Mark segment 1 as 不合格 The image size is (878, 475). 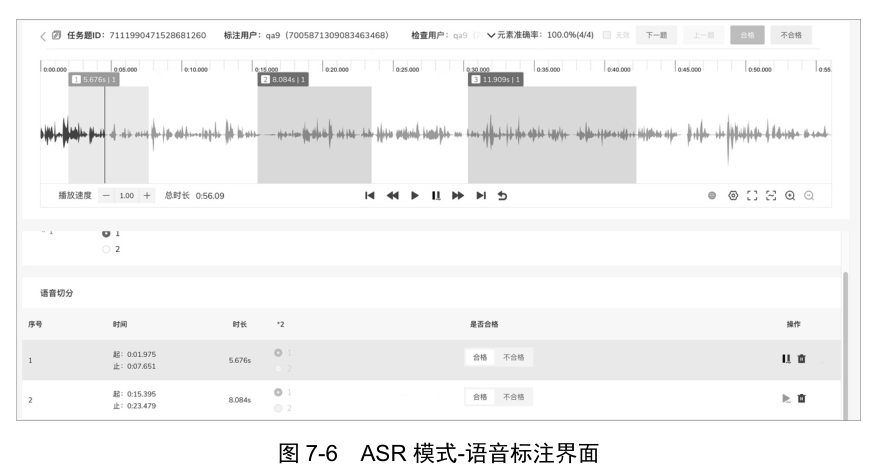coord(513,357)
